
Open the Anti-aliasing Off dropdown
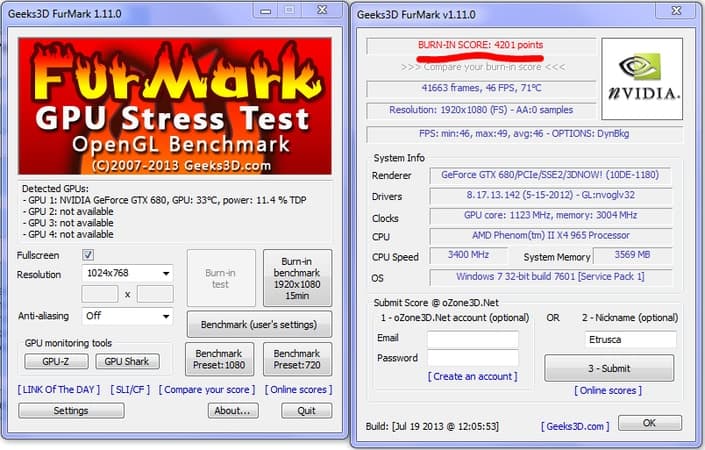tap(128, 316)
